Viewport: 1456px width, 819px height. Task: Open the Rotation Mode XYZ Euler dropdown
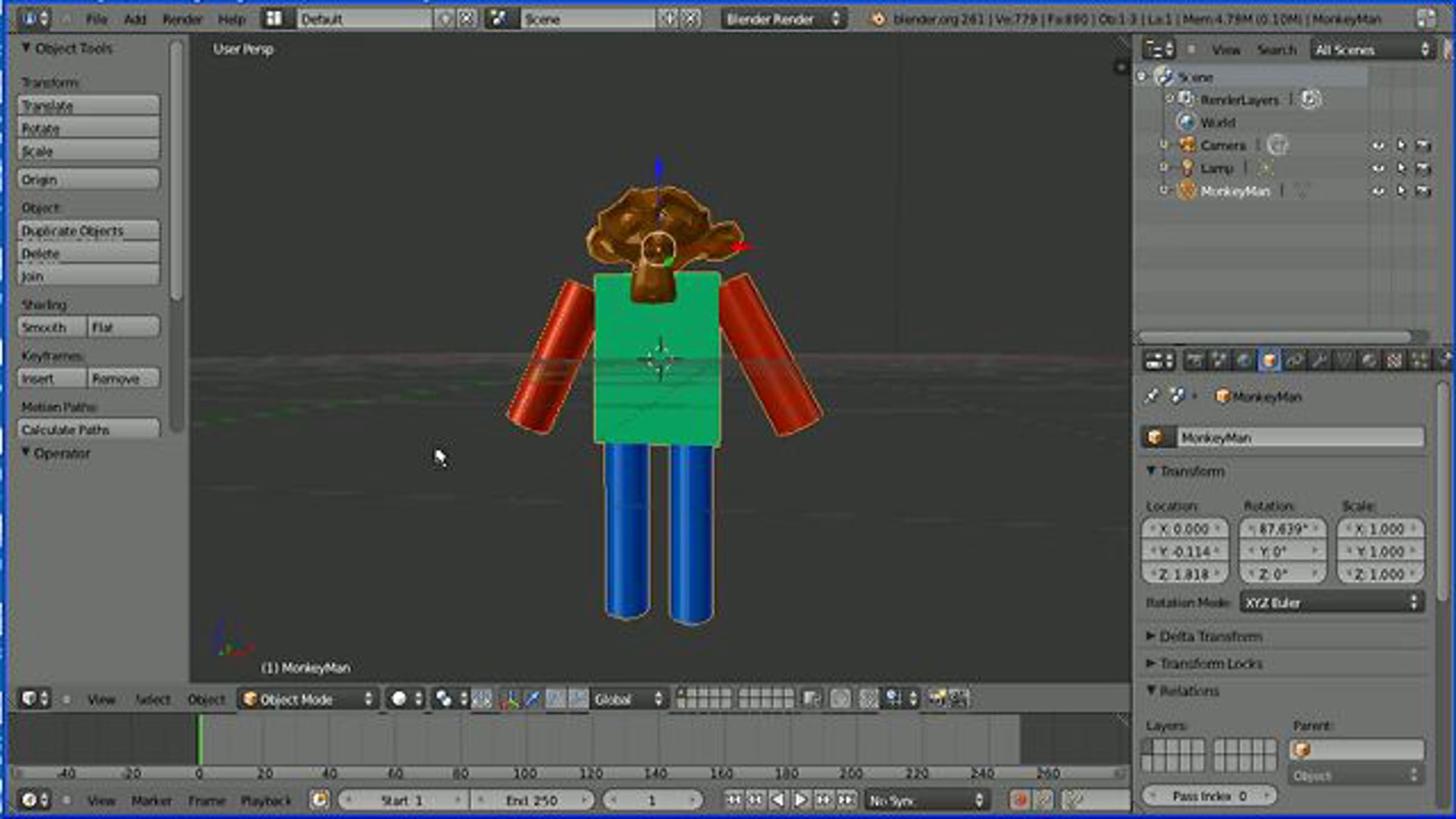pos(1331,602)
